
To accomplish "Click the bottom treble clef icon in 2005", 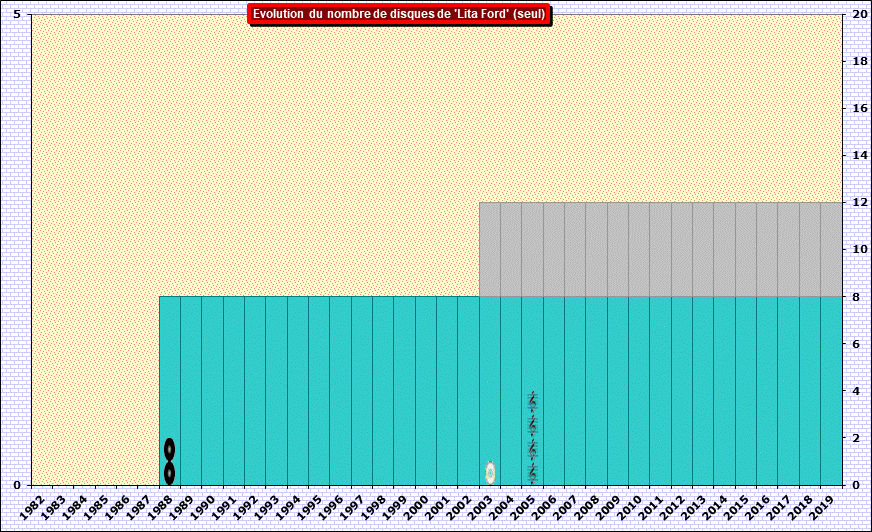I will (532, 473).
